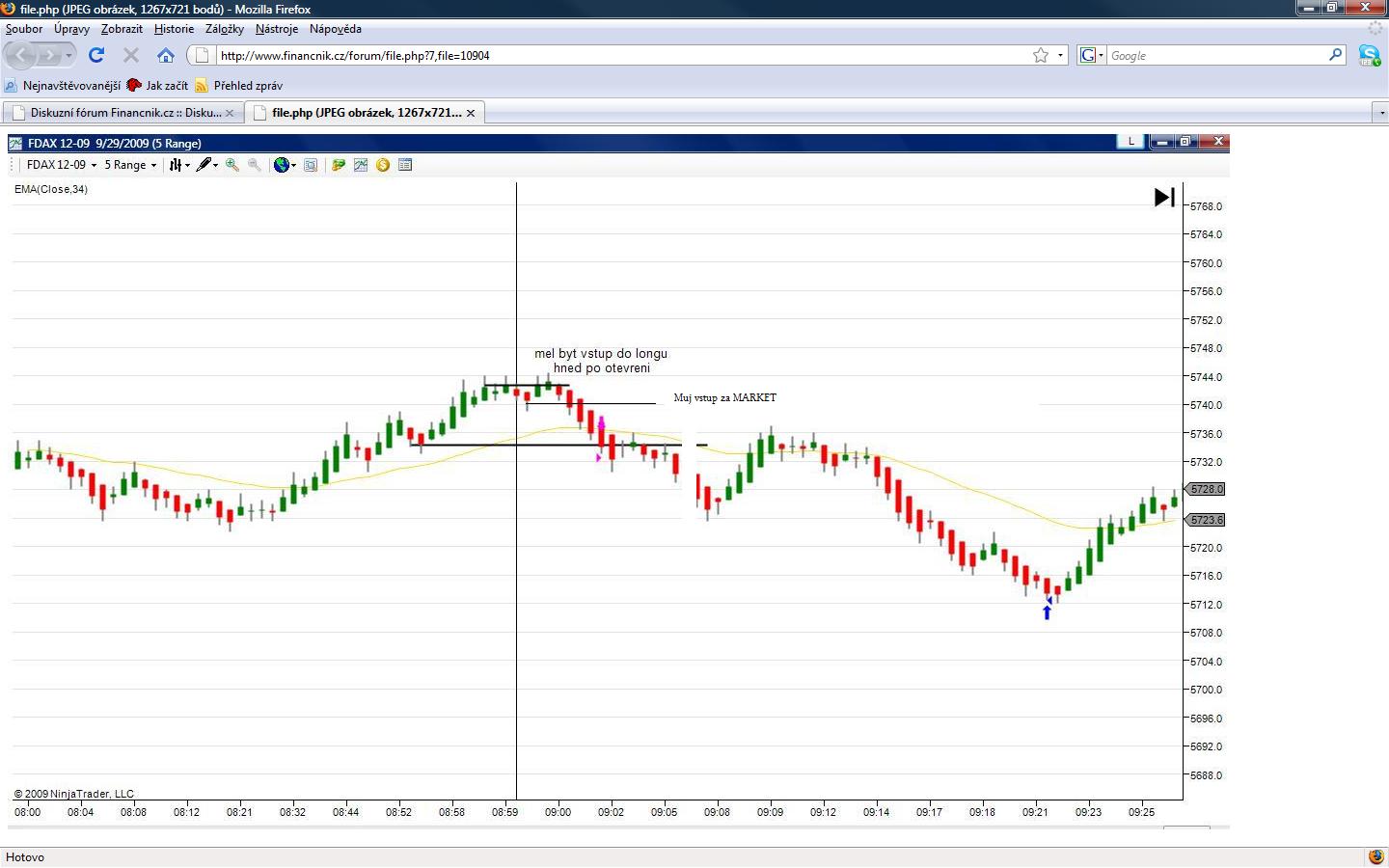
Task: Click the globe icon in chart toolbar
Action: pyautogui.click(x=281, y=165)
